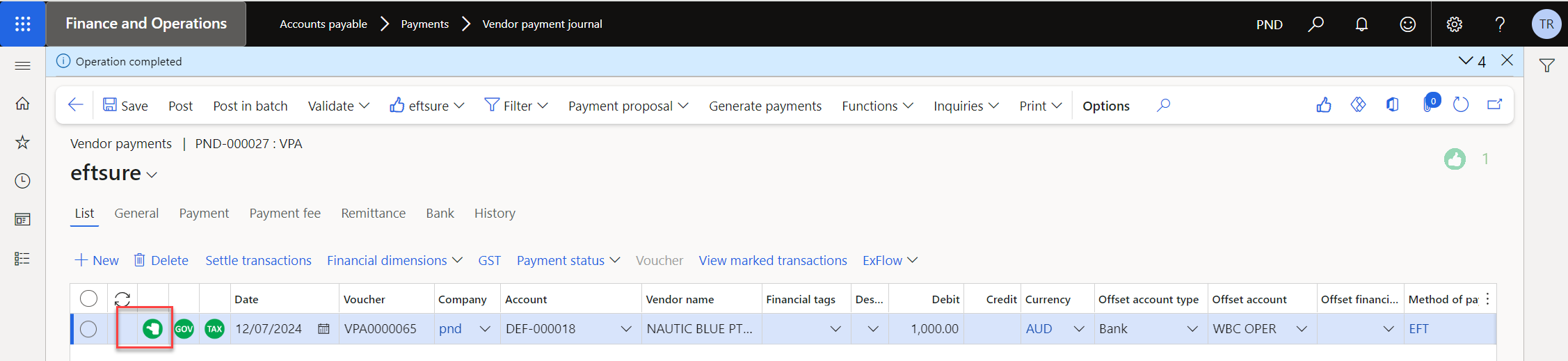
Task: Open the Account DEF-000018 dropdown arrow
Action: [x=626, y=329]
